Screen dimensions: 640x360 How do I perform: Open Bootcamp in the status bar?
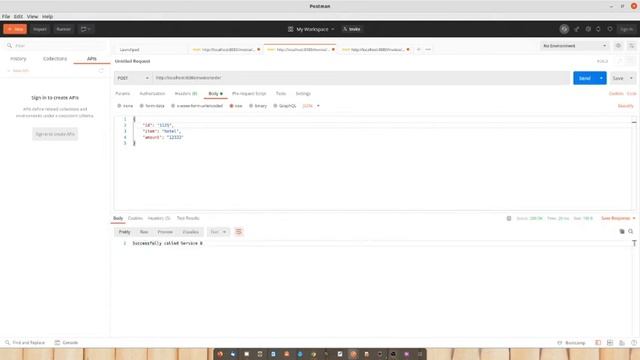click(x=571, y=342)
